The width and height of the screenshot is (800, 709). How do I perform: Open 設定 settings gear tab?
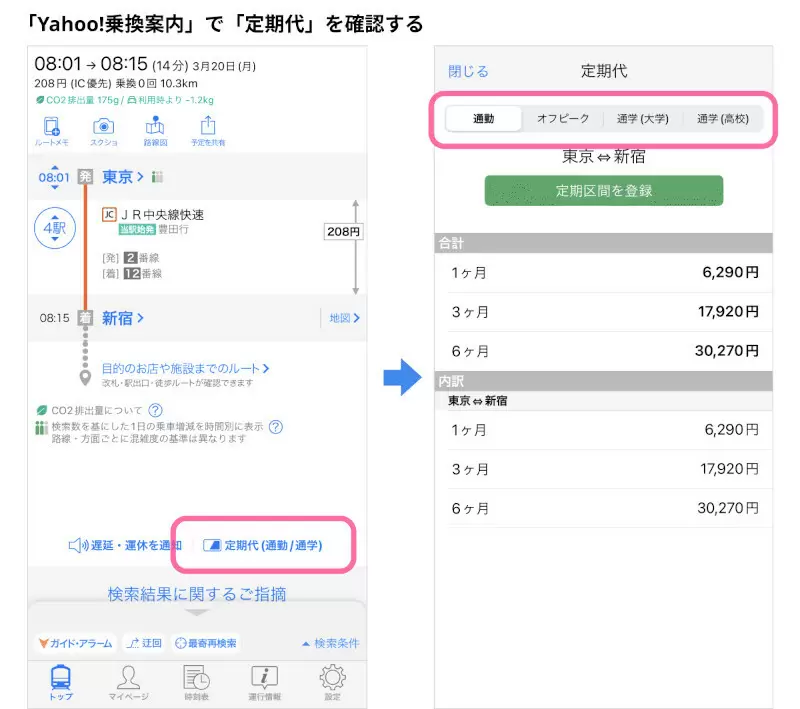[x=333, y=682]
